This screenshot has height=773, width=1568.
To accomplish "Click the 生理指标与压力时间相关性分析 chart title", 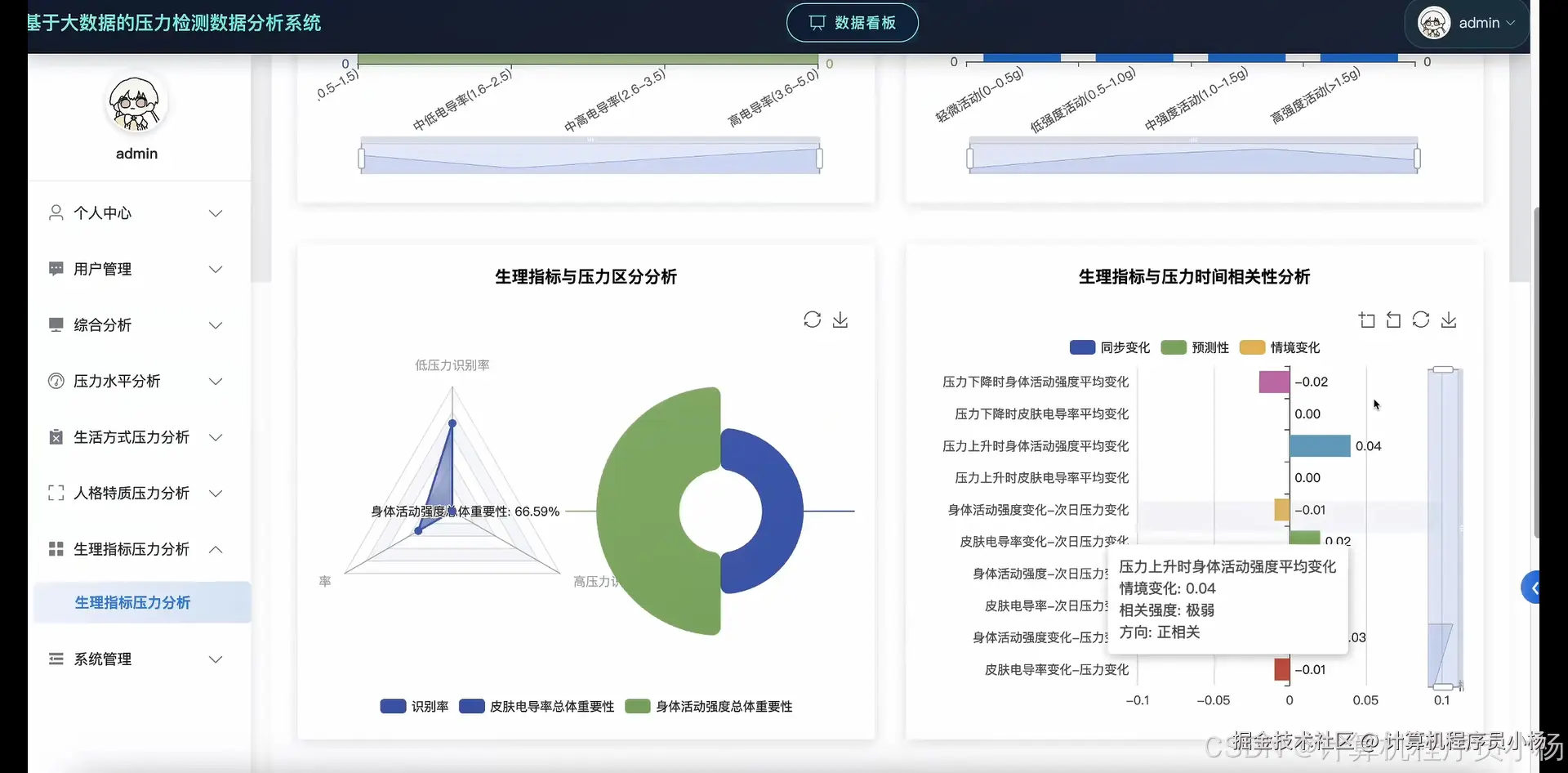I will point(1194,277).
